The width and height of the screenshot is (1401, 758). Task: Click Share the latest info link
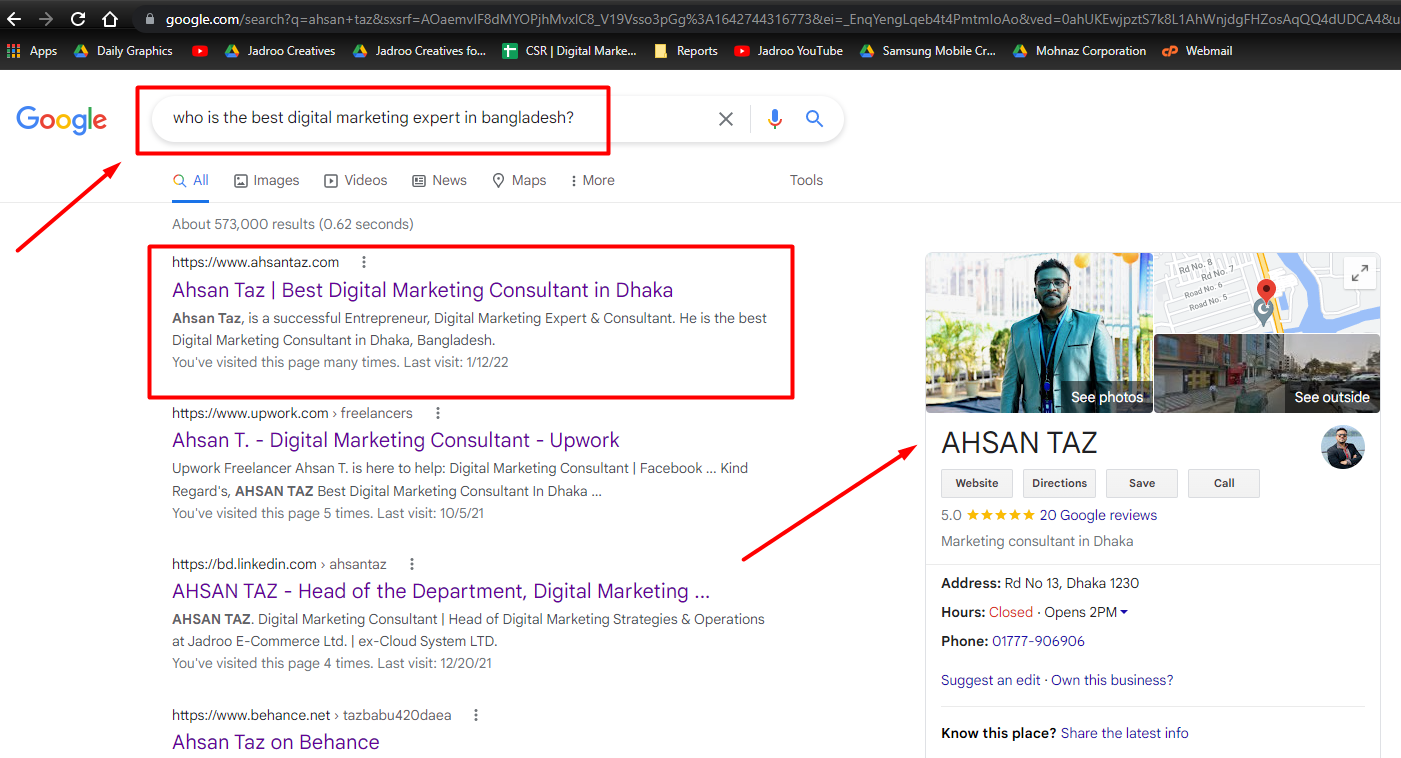(x=1125, y=733)
